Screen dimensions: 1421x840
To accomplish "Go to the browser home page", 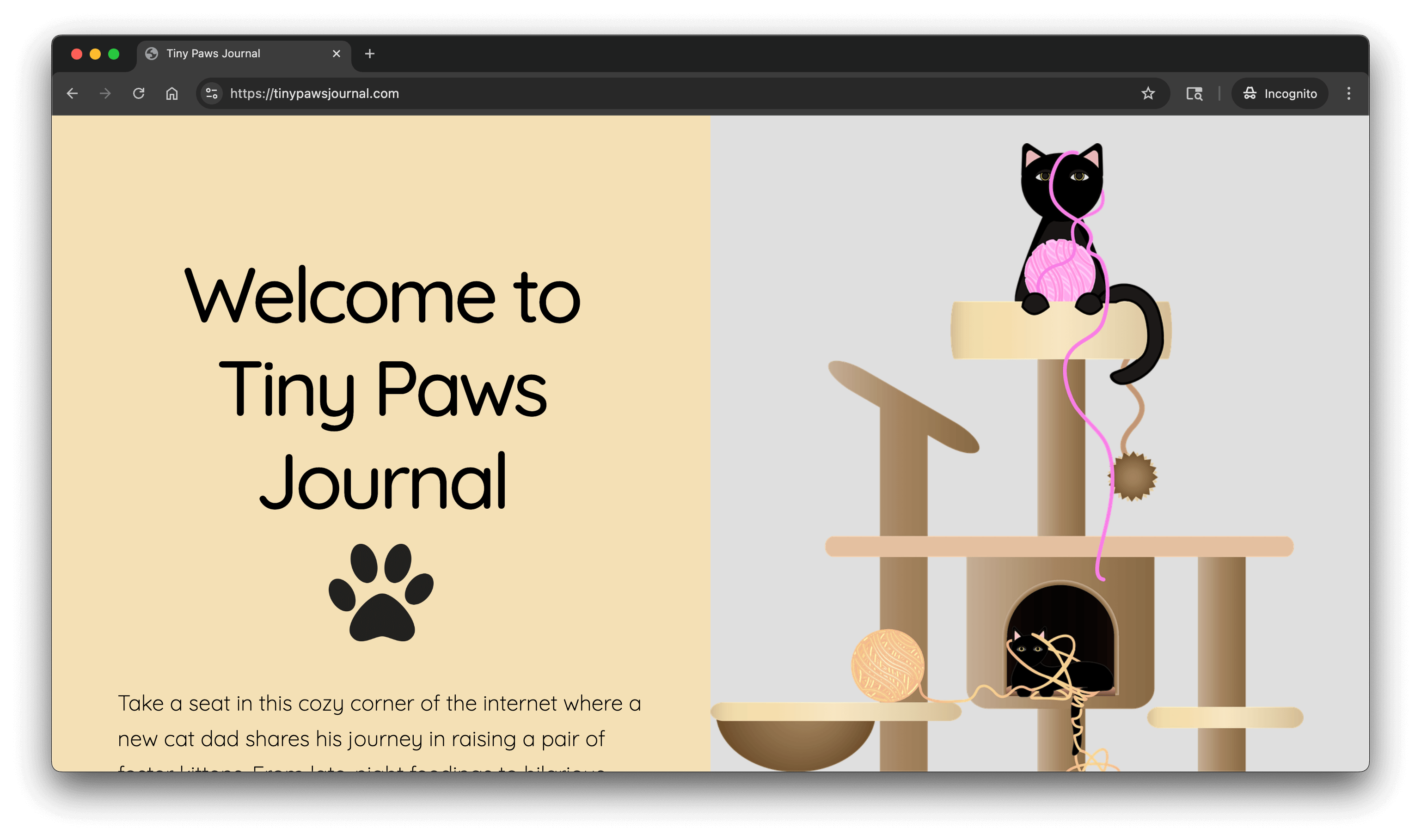I will [x=172, y=93].
